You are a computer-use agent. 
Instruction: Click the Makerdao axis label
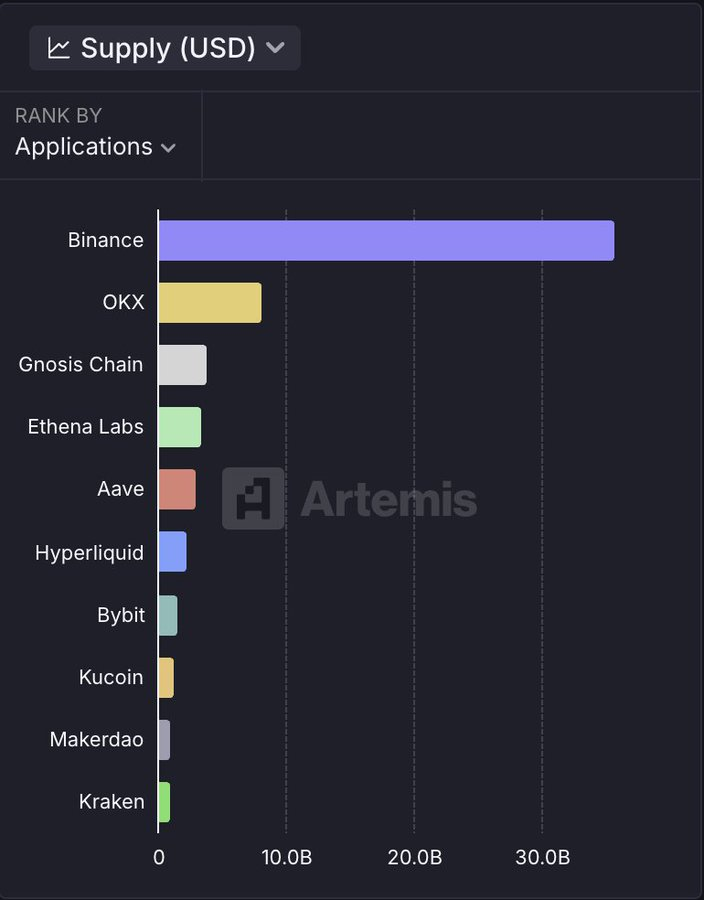96,740
